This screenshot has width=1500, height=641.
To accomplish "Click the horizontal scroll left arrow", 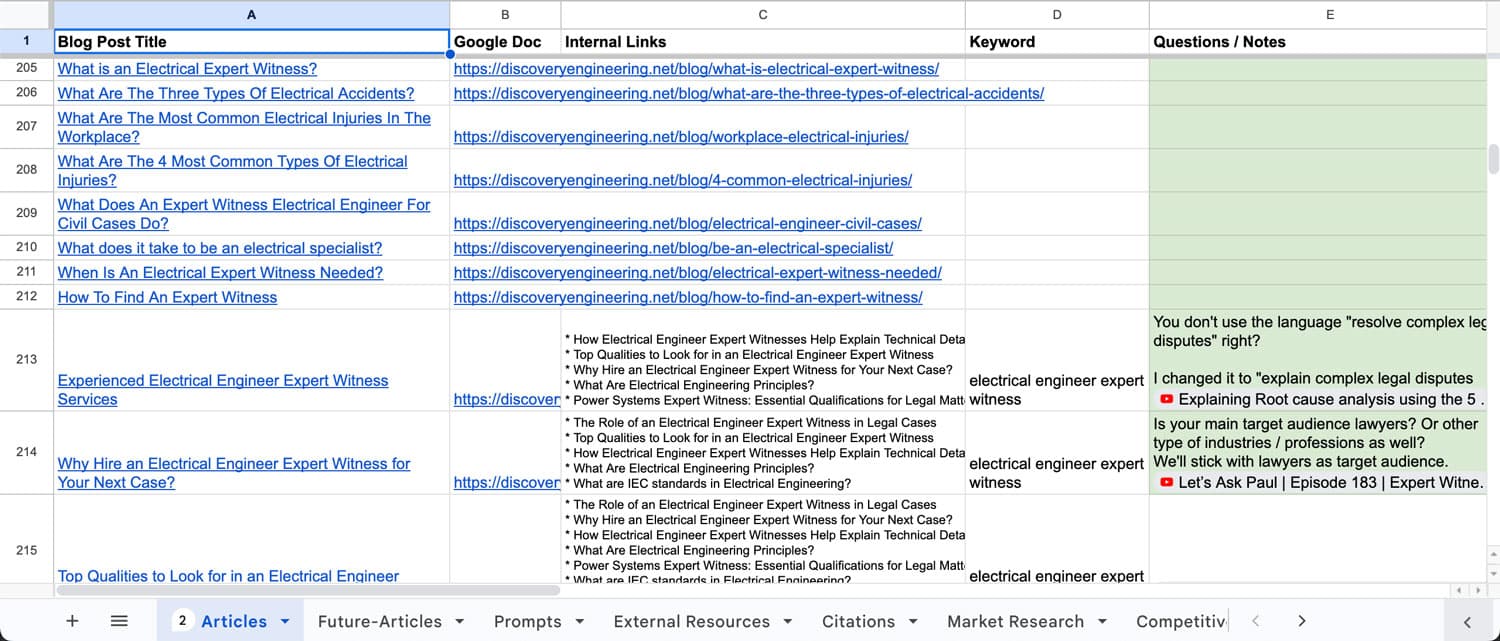I will pos(1457,590).
